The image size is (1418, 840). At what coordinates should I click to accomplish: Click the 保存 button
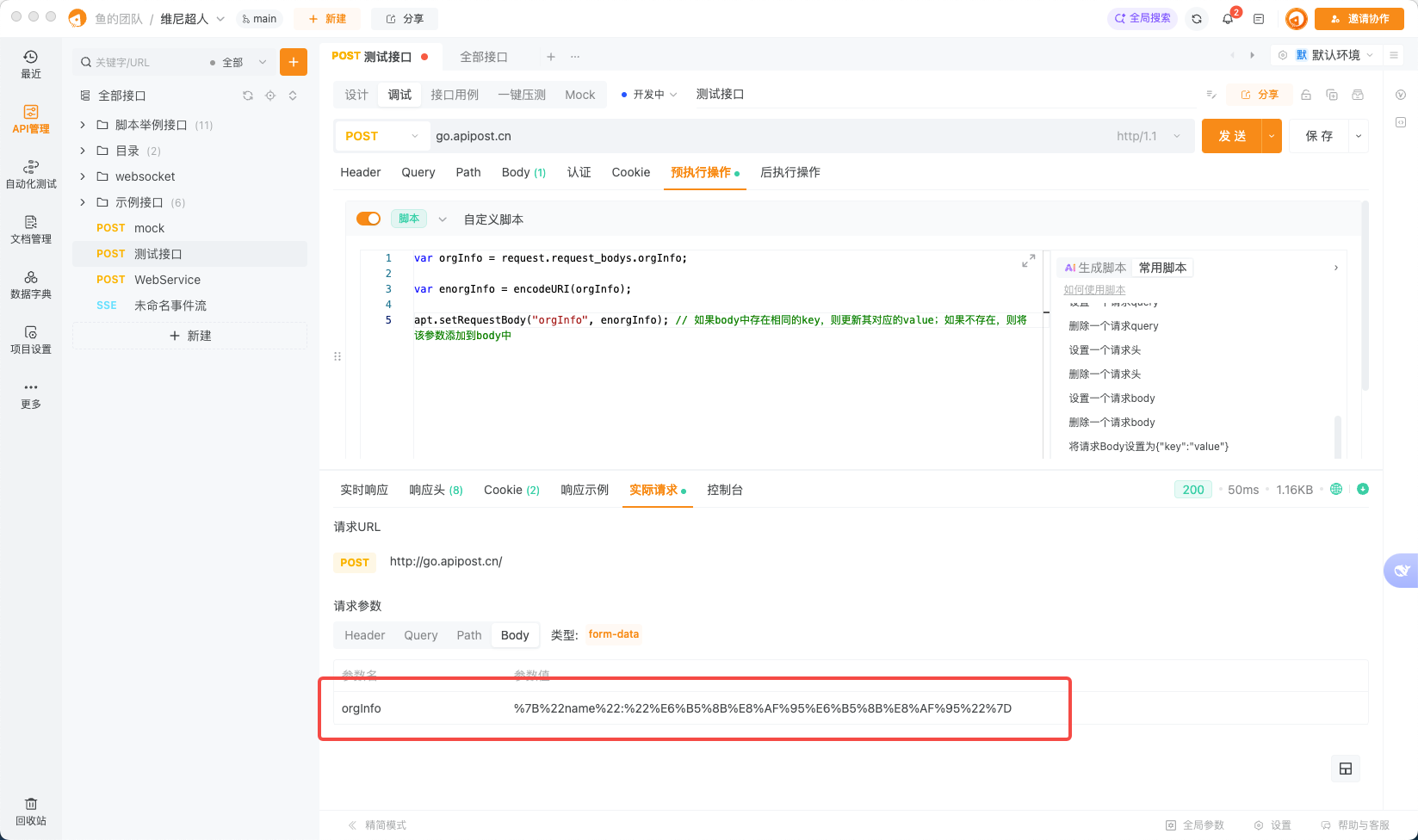pyautogui.click(x=1320, y=136)
